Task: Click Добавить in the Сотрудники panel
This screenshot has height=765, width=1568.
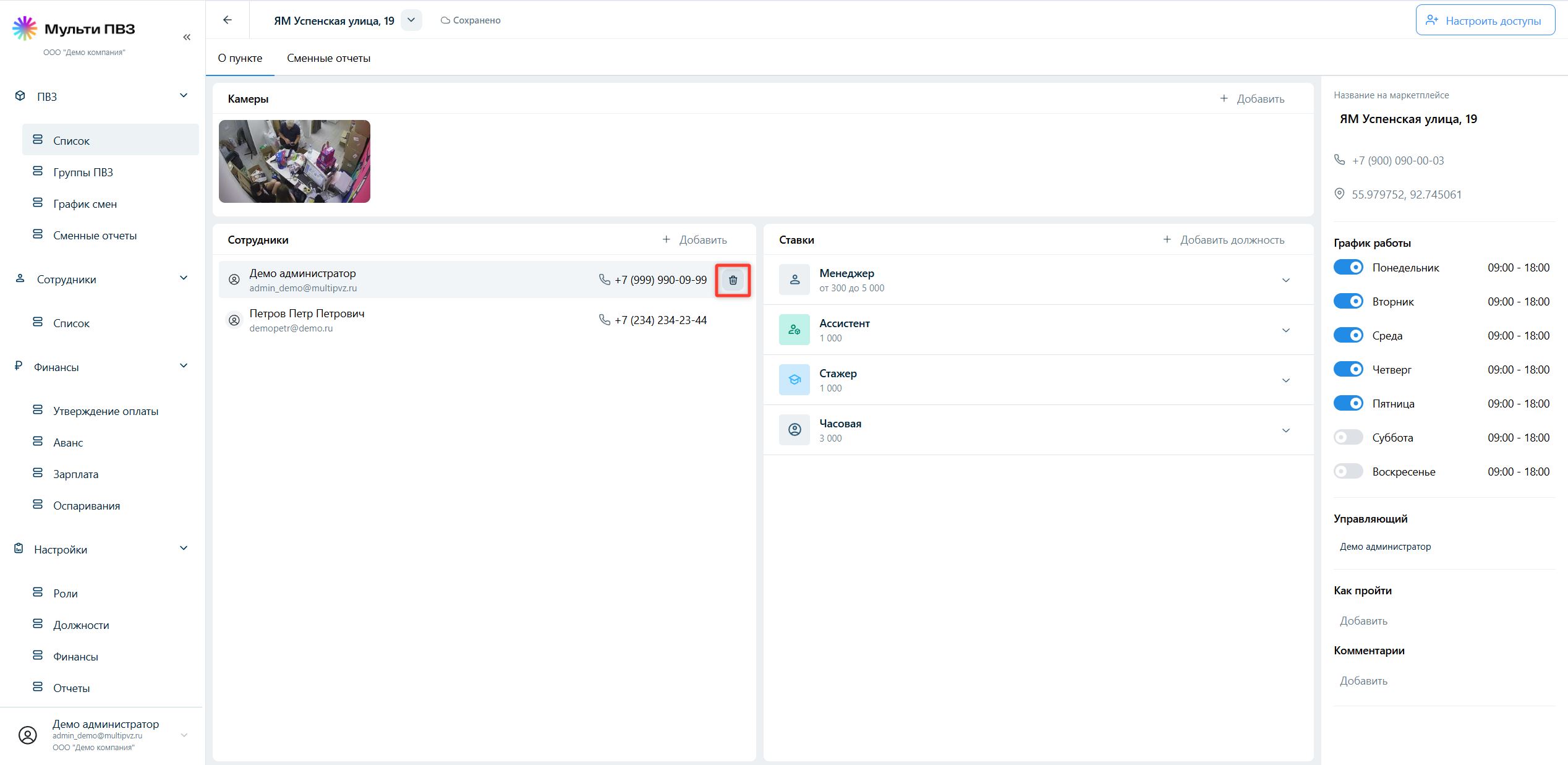Action: click(x=694, y=239)
